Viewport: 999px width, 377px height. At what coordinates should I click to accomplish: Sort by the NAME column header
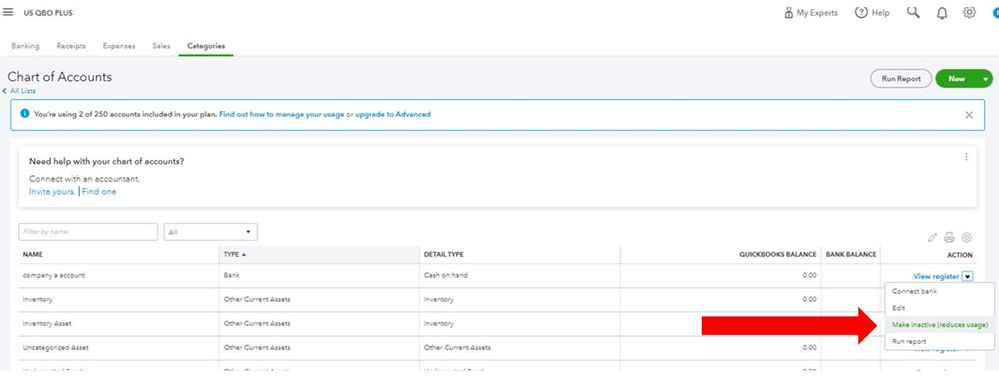click(x=32, y=255)
